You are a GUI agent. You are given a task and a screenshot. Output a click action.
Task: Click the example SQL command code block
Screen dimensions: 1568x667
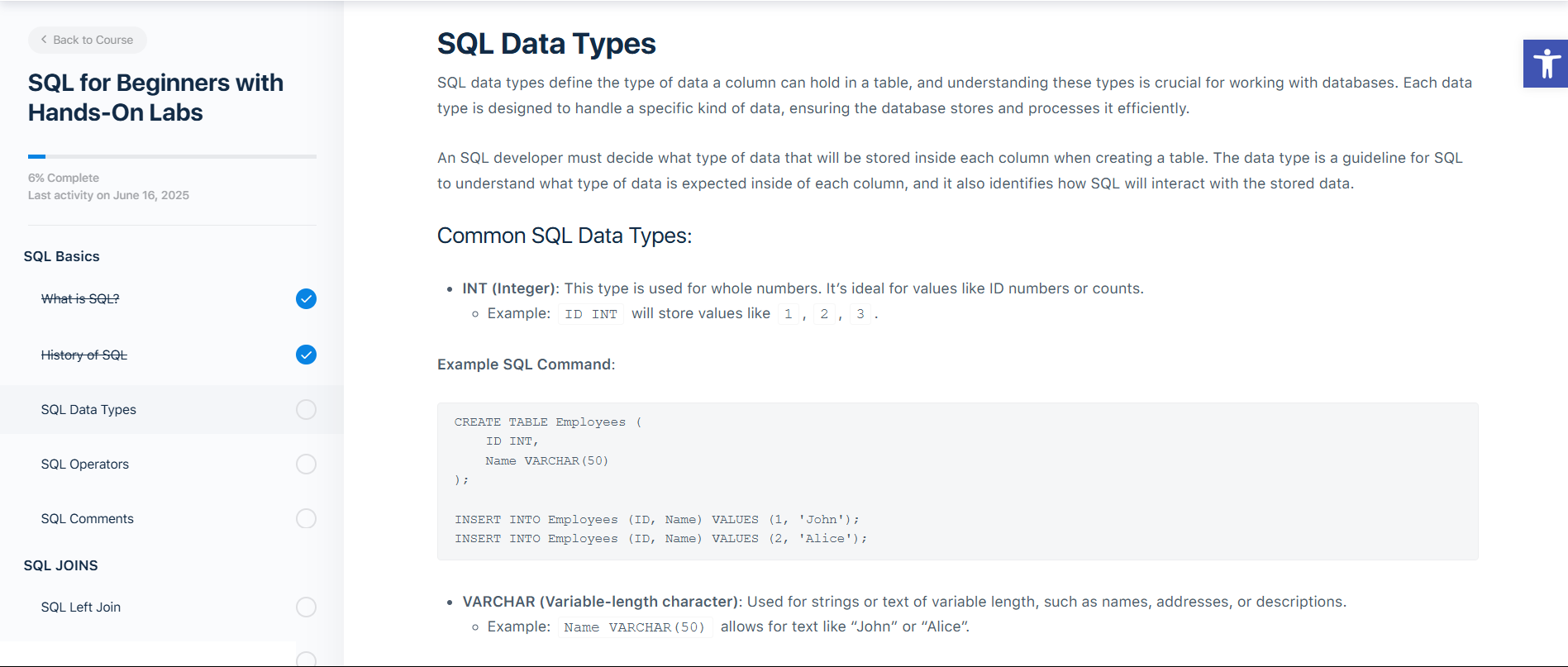point(957,480)
